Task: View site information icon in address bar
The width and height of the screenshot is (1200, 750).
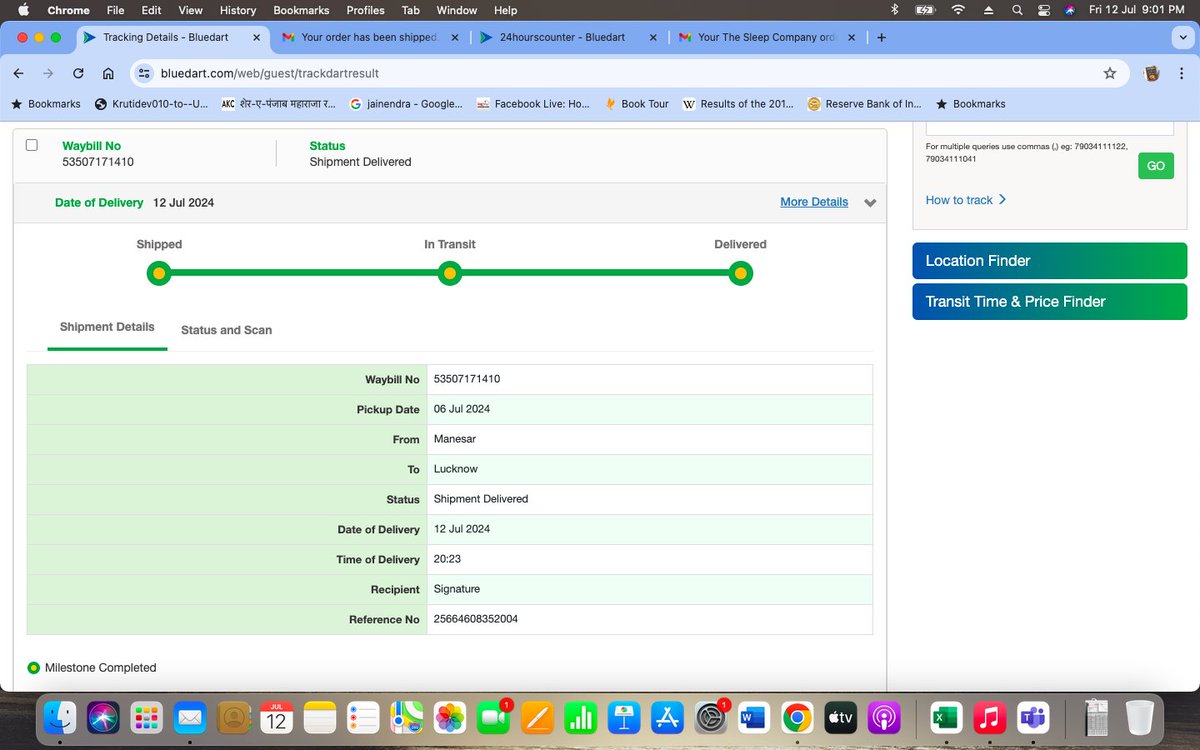Action: (144, 73)
